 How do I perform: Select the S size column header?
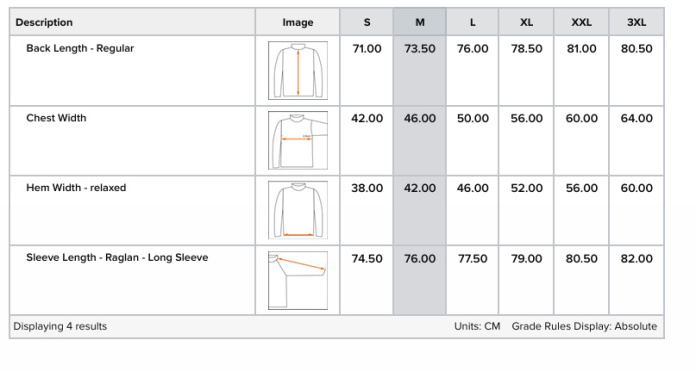click(367, 22)
